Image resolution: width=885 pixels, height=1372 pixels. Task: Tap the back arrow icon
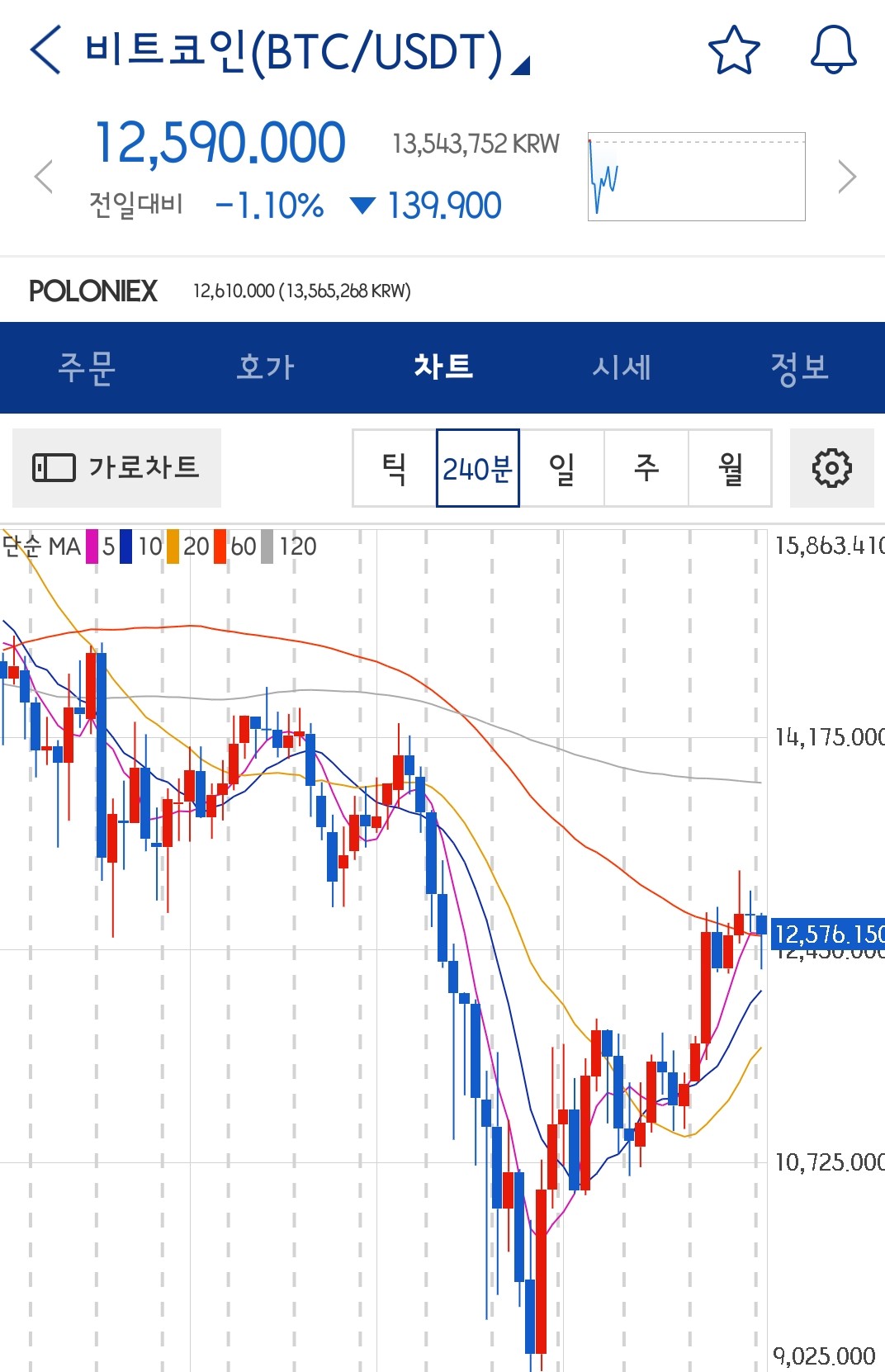pos(45,50)
